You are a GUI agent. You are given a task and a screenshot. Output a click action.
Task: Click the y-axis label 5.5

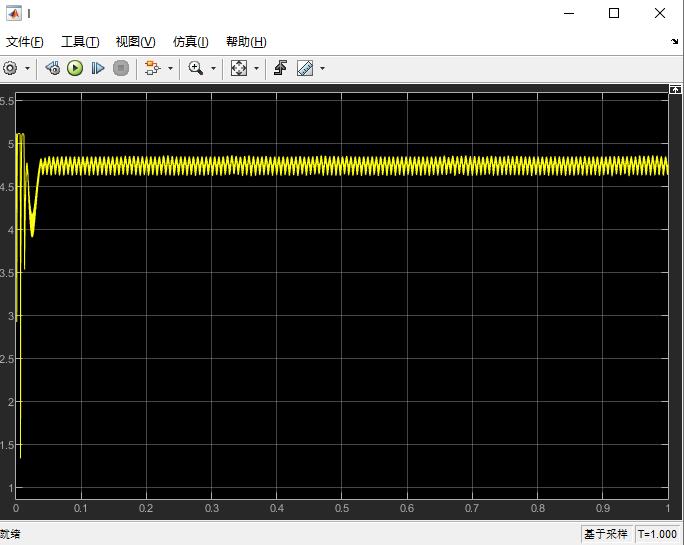7,101
